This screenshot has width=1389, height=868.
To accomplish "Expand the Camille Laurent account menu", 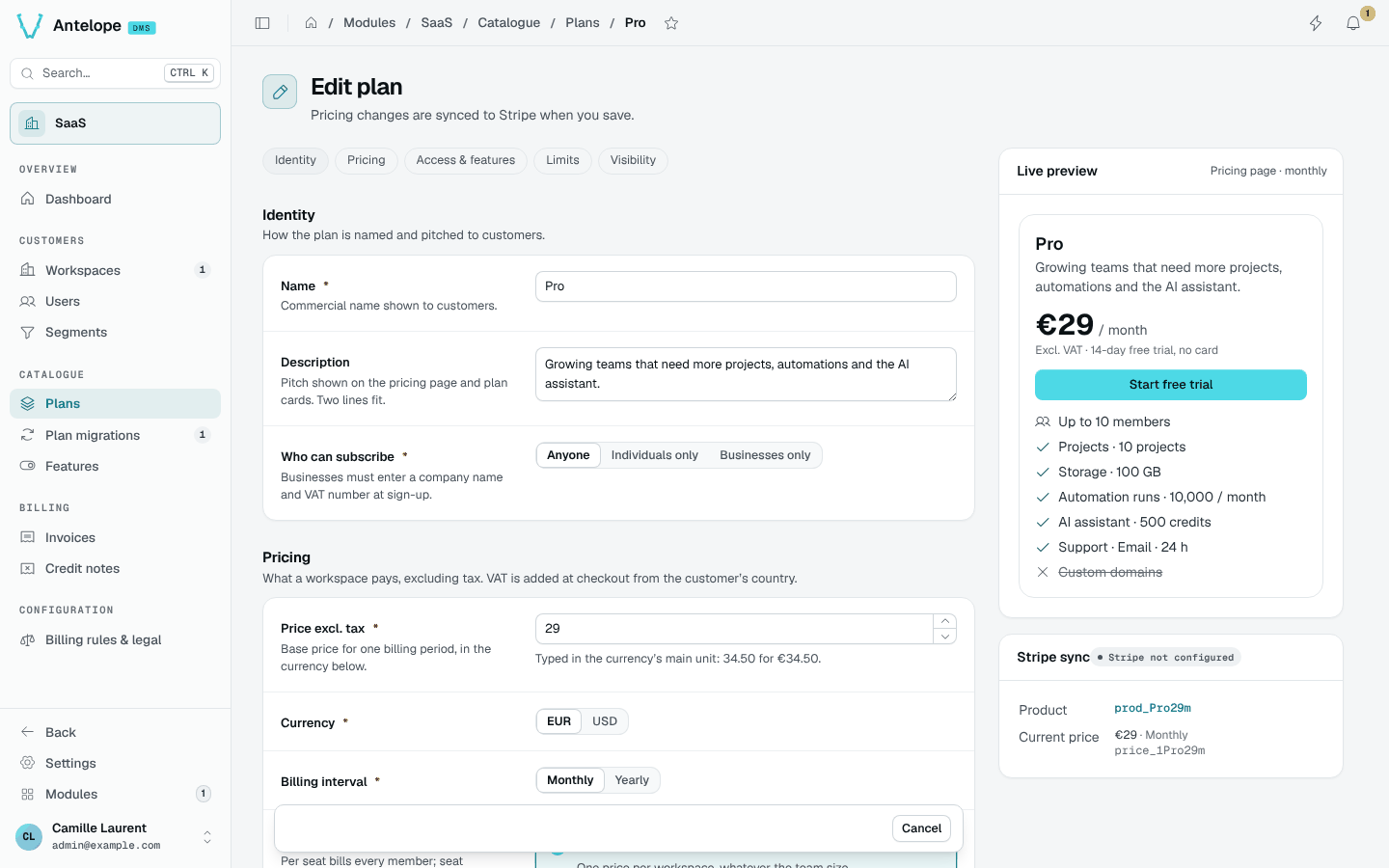I will [115, 836].
